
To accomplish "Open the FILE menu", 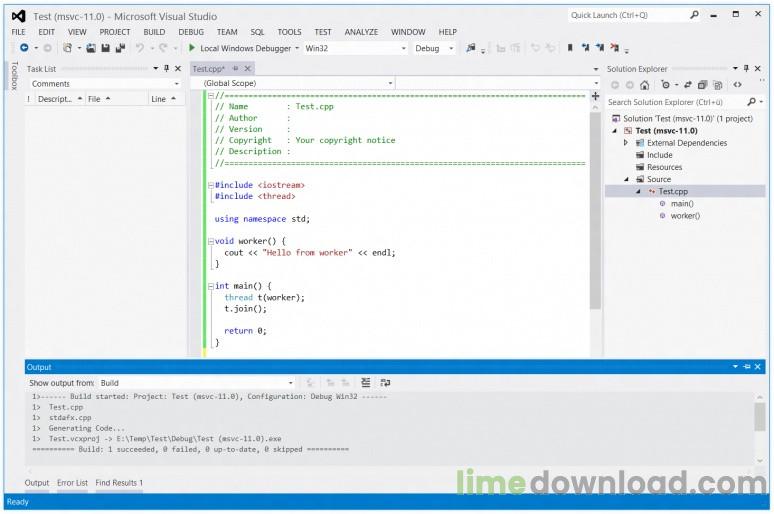I will coord(18,32).
